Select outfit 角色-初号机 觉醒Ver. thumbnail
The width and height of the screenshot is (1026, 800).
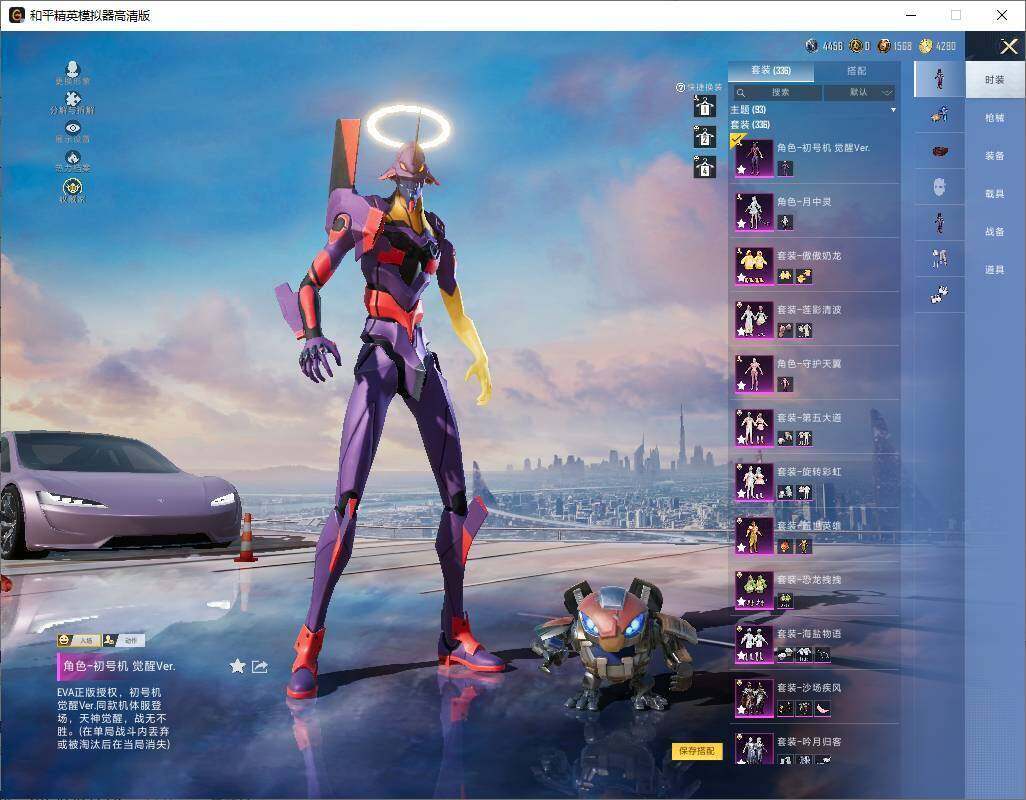754,158
